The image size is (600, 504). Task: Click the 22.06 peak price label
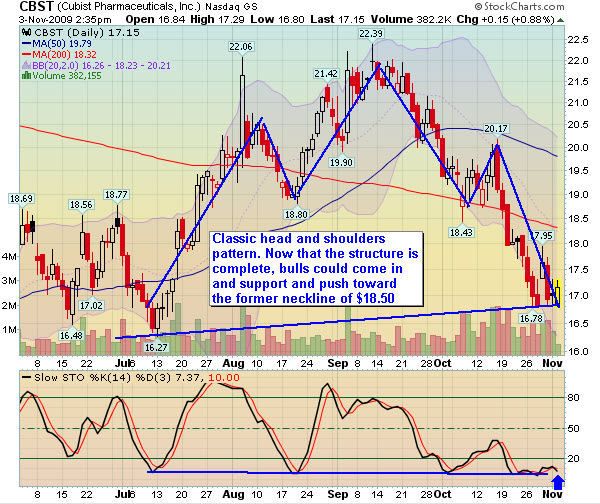241,47
